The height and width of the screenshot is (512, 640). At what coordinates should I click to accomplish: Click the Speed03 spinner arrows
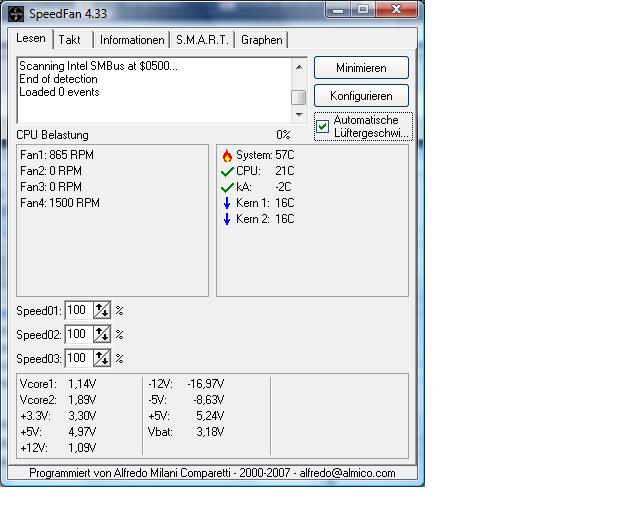[x=102, y=358]
